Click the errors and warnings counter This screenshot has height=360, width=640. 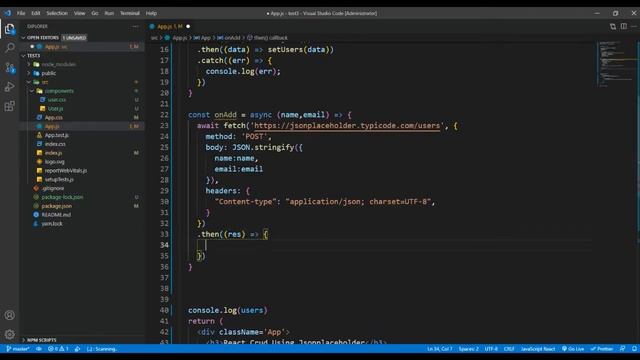58,349
